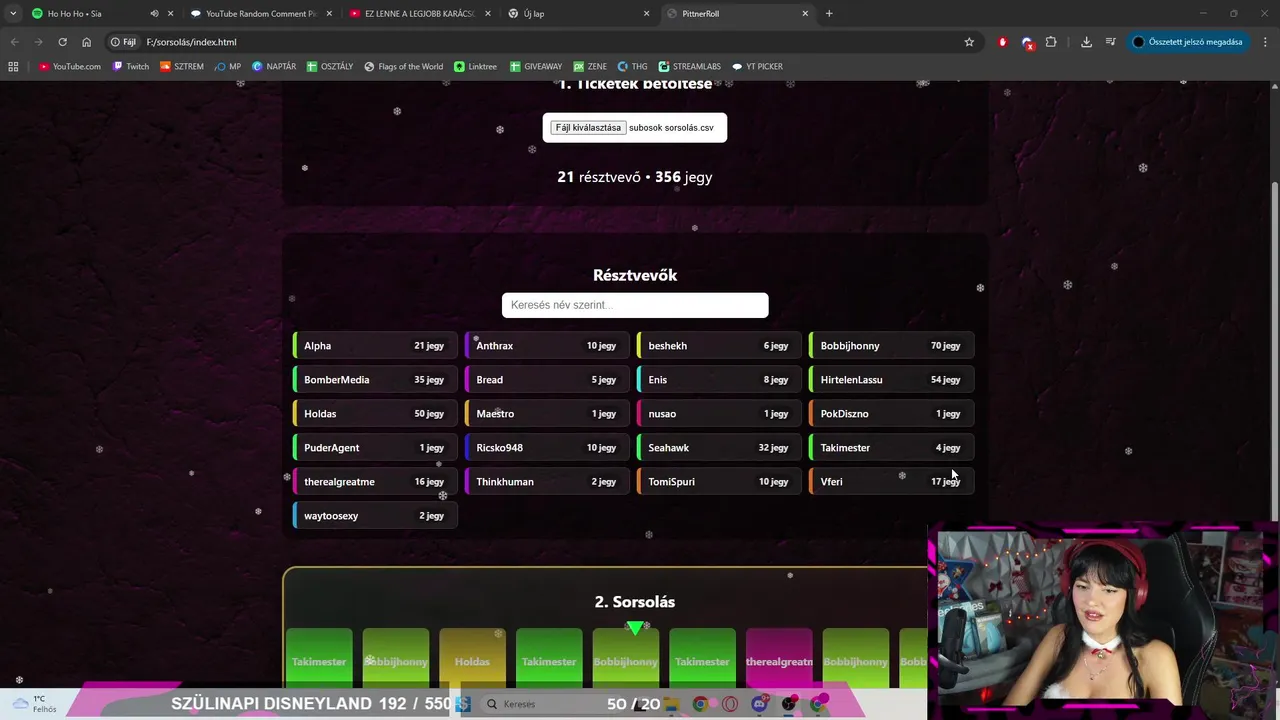Select participant Ricsko948 card
Viewport: 1280px width, 720px height.
coord(547,448)
